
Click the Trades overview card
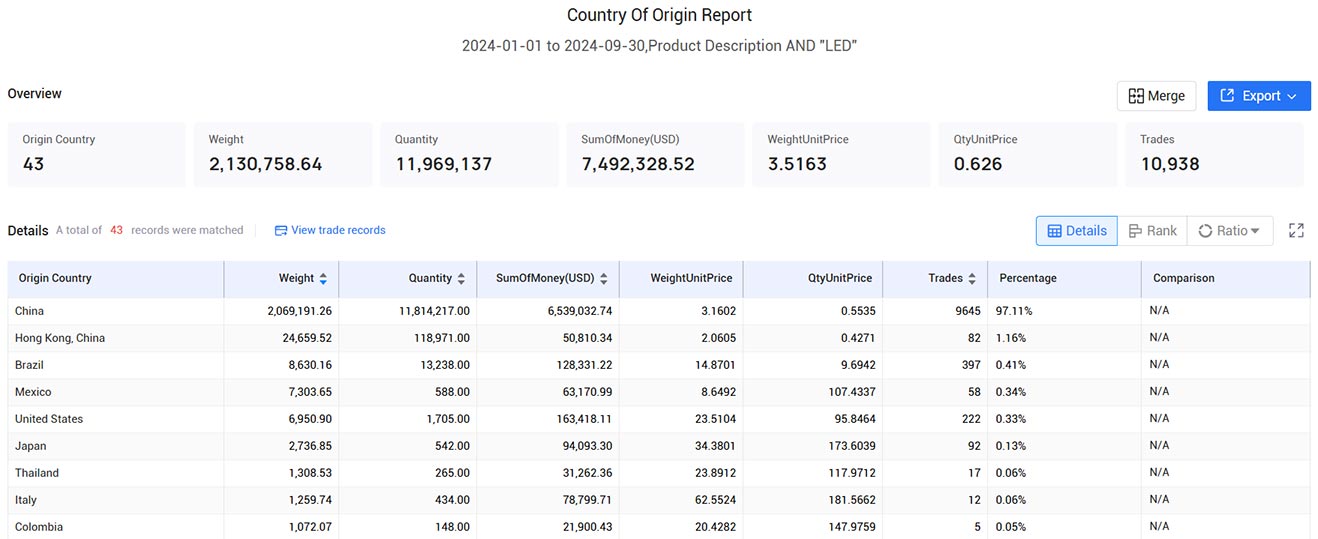click(x=1214, y=154)
